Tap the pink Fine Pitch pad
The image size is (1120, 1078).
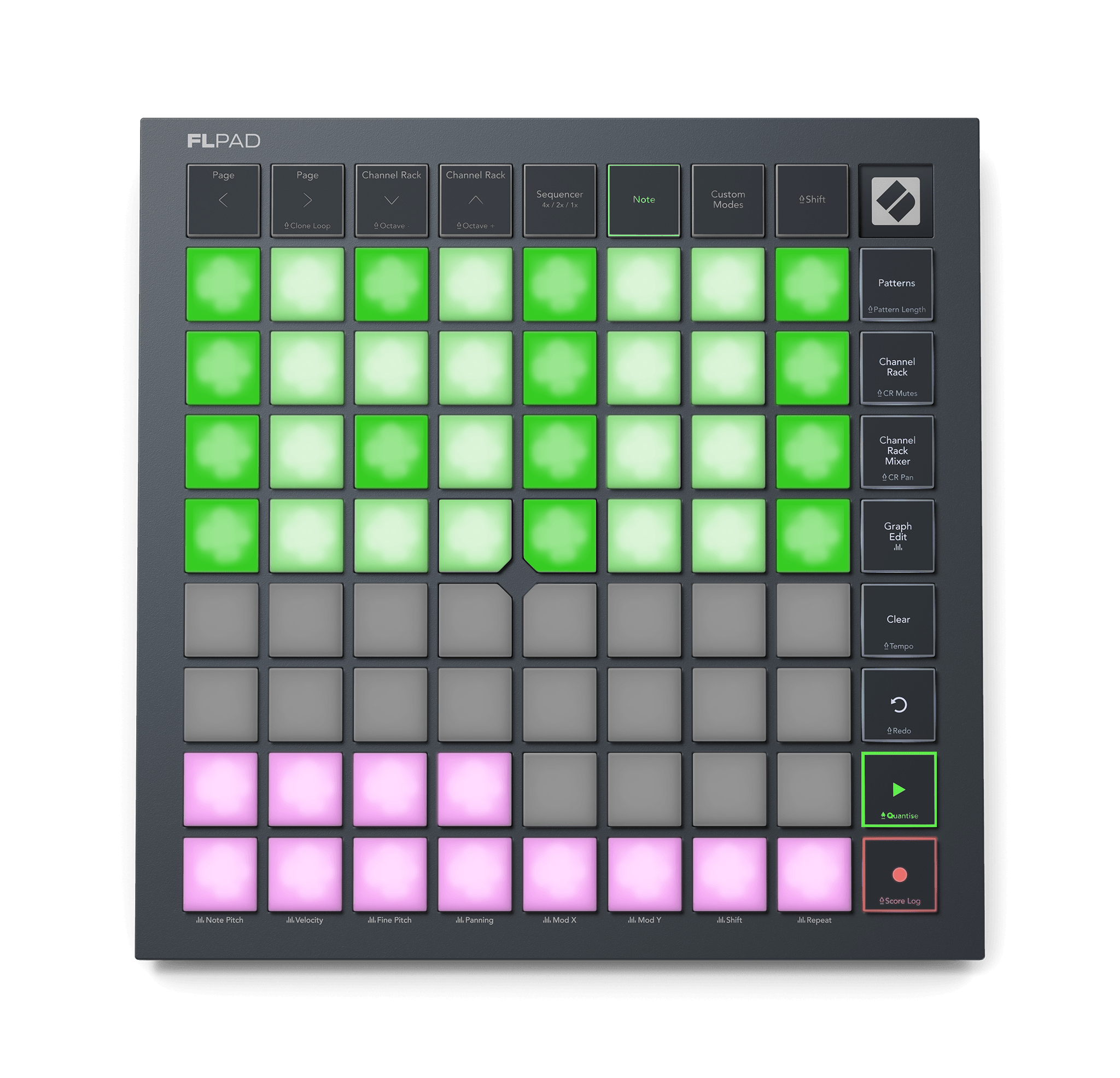(390, 874)
